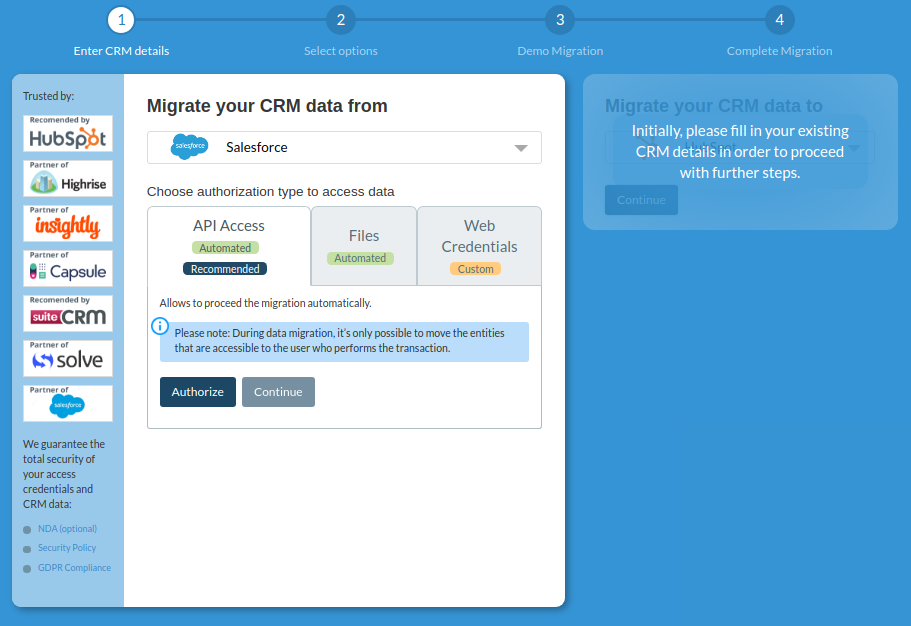This screenshot has width=911, height=626.
Task: Open the Salesforce source CRM combo box
Action: tap(344, 148)
